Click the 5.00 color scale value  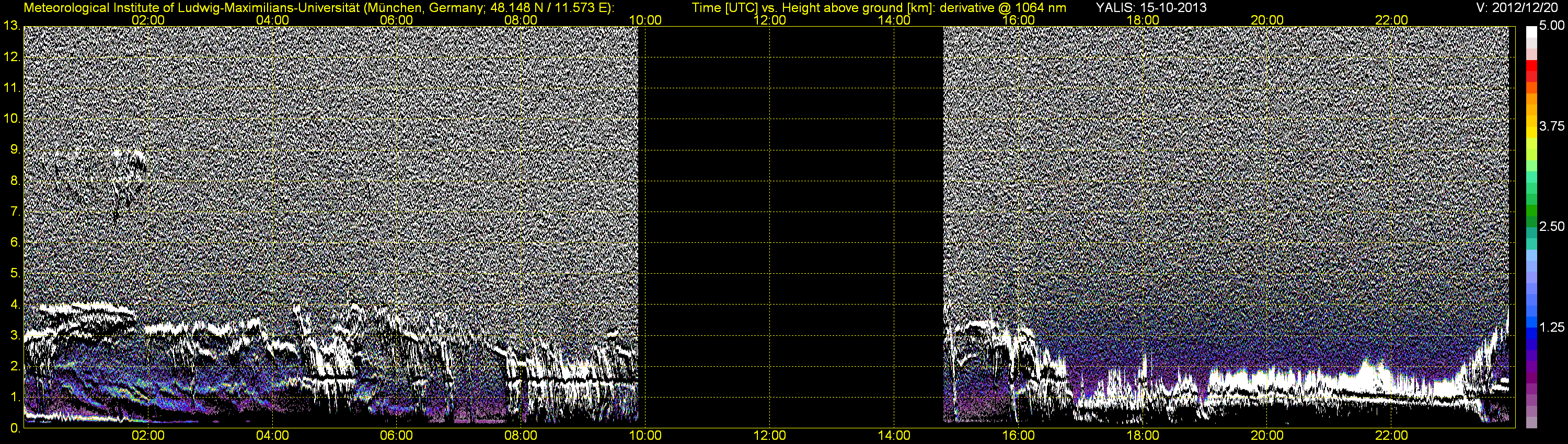1552,26
